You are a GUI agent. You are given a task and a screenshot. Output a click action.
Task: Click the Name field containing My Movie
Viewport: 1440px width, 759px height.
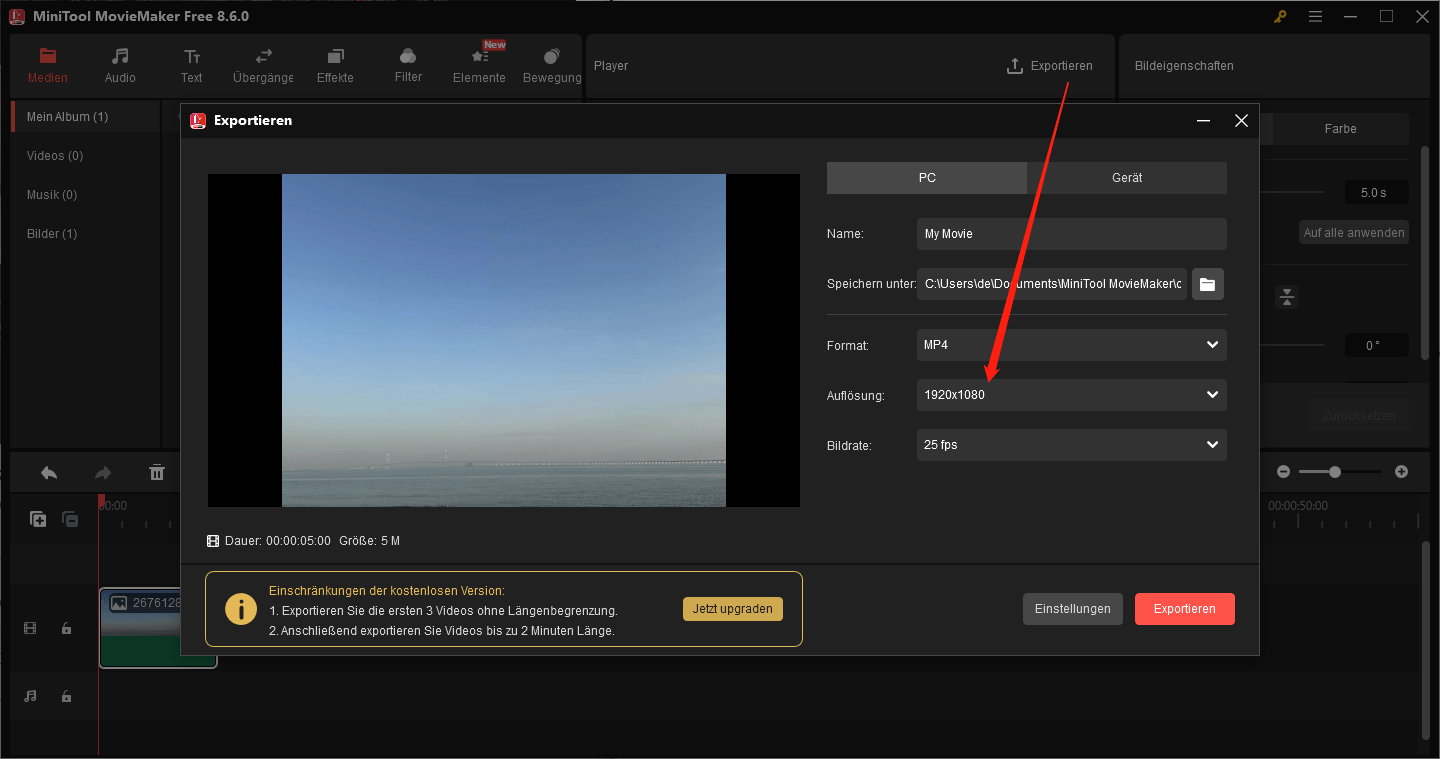(x=1071, y=234)
